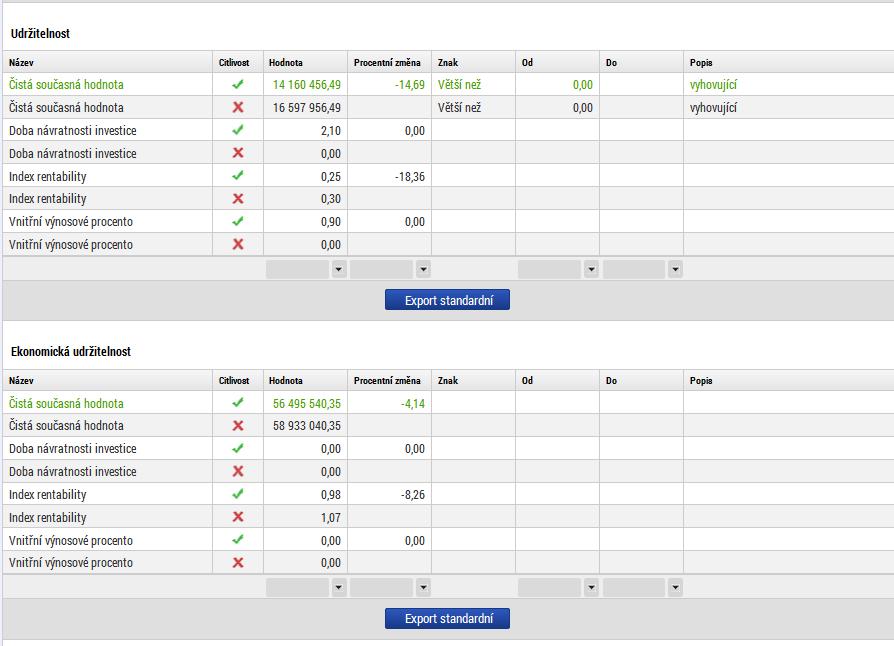Screen dimensions: 894x646
Task: Open Do filter dropdown in Ekonomická udržitelnost table
Action: click(675, 587)
